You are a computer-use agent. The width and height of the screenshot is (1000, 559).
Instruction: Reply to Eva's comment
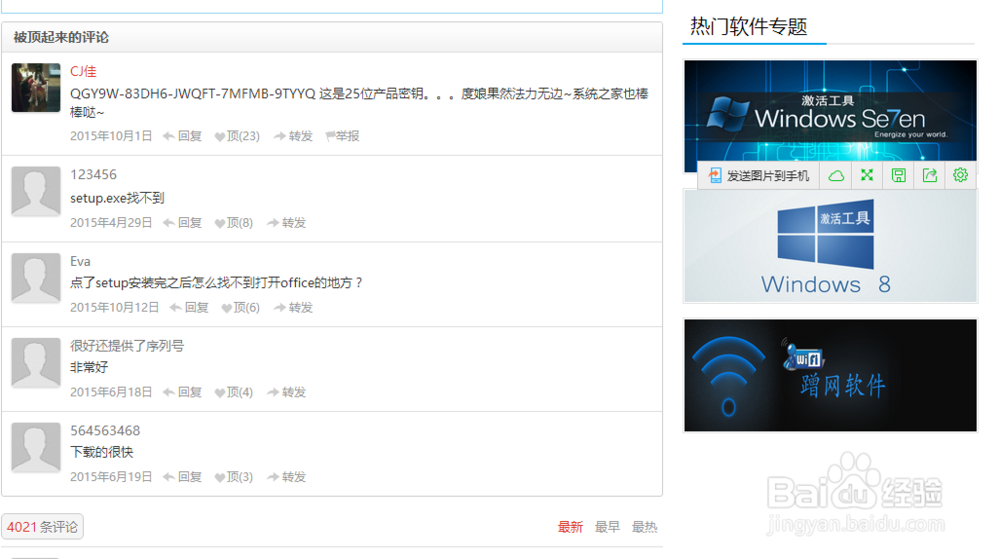[189, 307]
